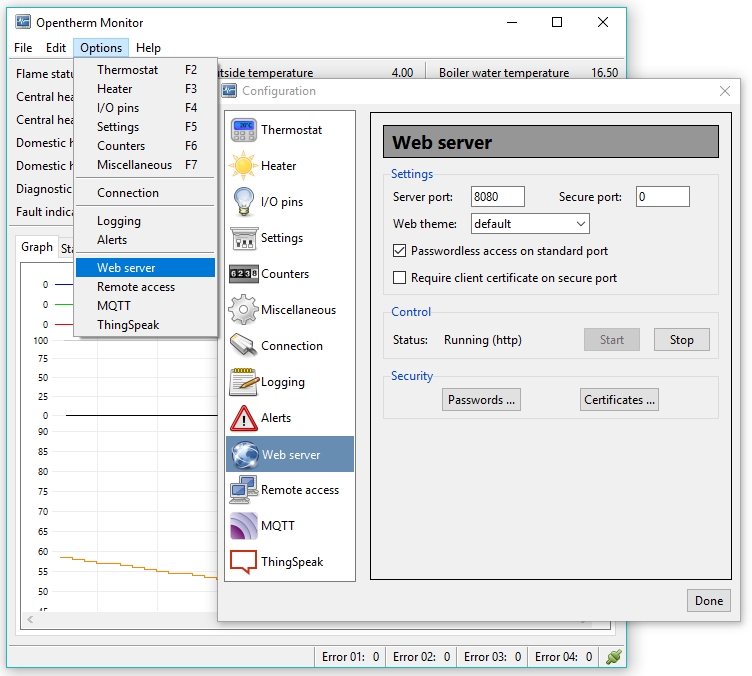Switch to the Graph tab
Screen dimensions: 752x676
pos(37,247)
